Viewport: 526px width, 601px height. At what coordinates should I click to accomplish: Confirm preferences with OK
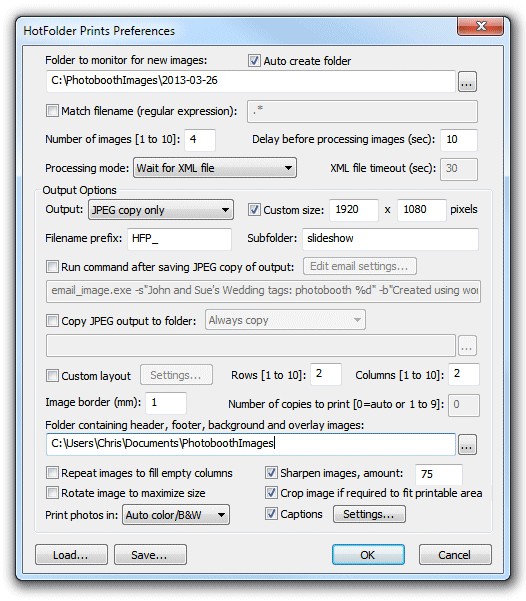pos(368,555)
